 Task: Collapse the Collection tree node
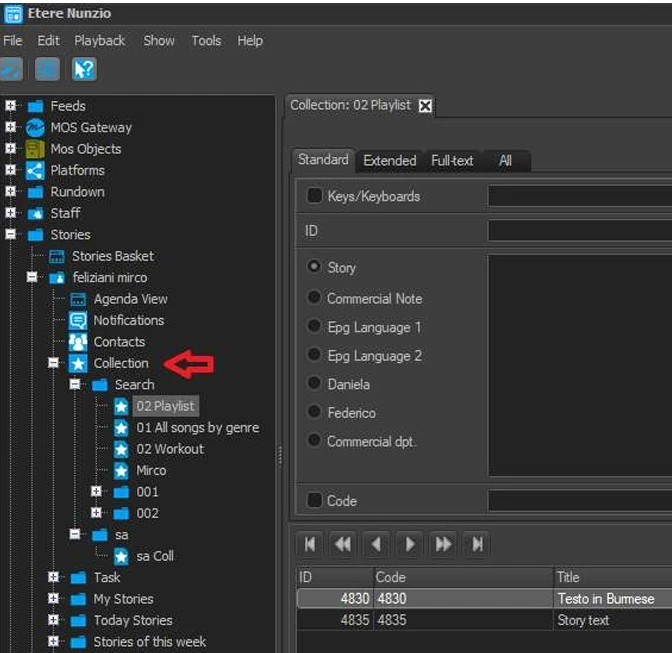(x=53, y=363)
